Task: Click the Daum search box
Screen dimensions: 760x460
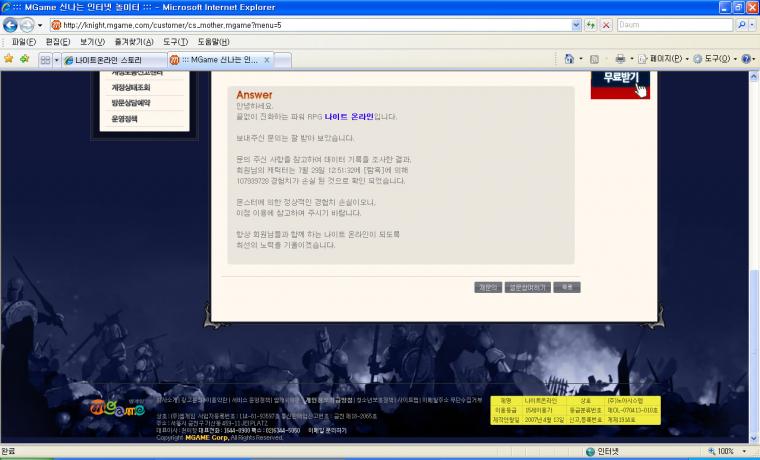Action: 675,25
